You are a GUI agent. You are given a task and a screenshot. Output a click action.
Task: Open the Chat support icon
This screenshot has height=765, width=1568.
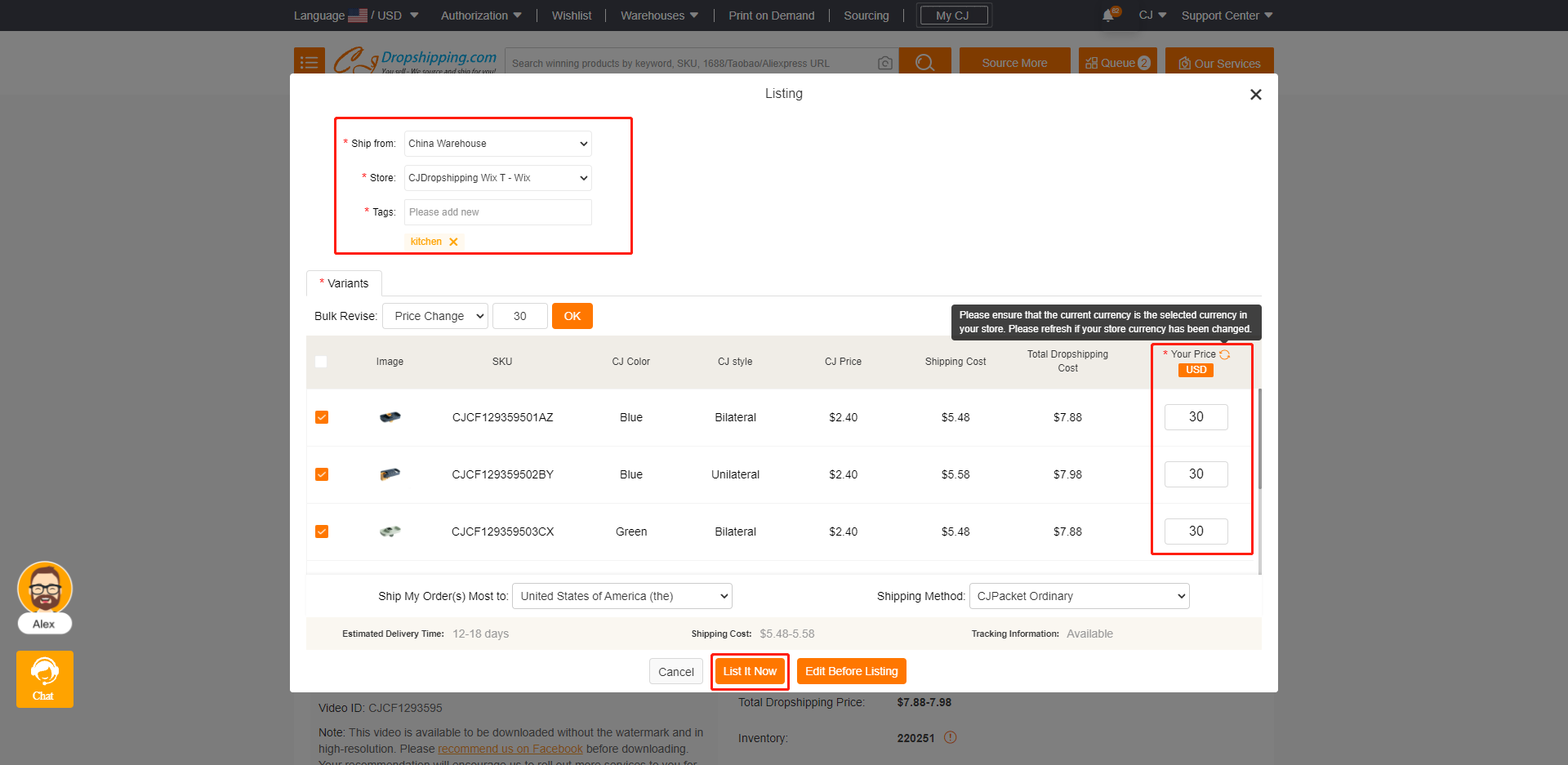pos(45,678)
